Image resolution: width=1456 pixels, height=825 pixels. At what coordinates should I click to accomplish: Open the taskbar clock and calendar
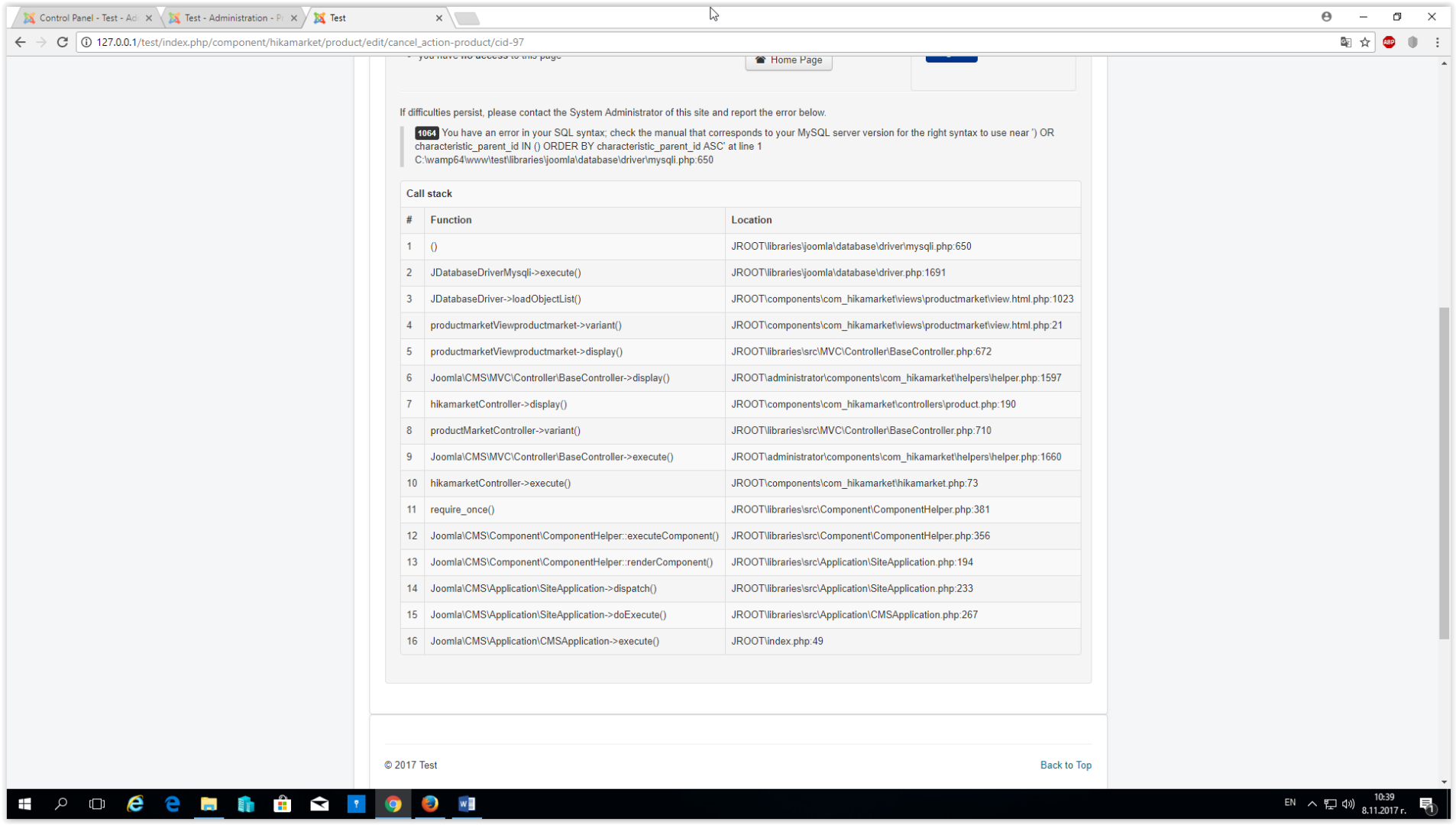click(x=1383, y=804)
